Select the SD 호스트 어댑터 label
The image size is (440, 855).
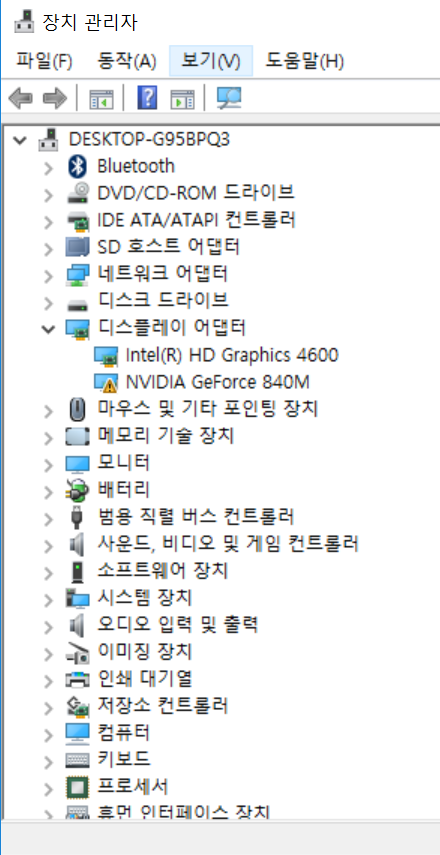point(168,247)
